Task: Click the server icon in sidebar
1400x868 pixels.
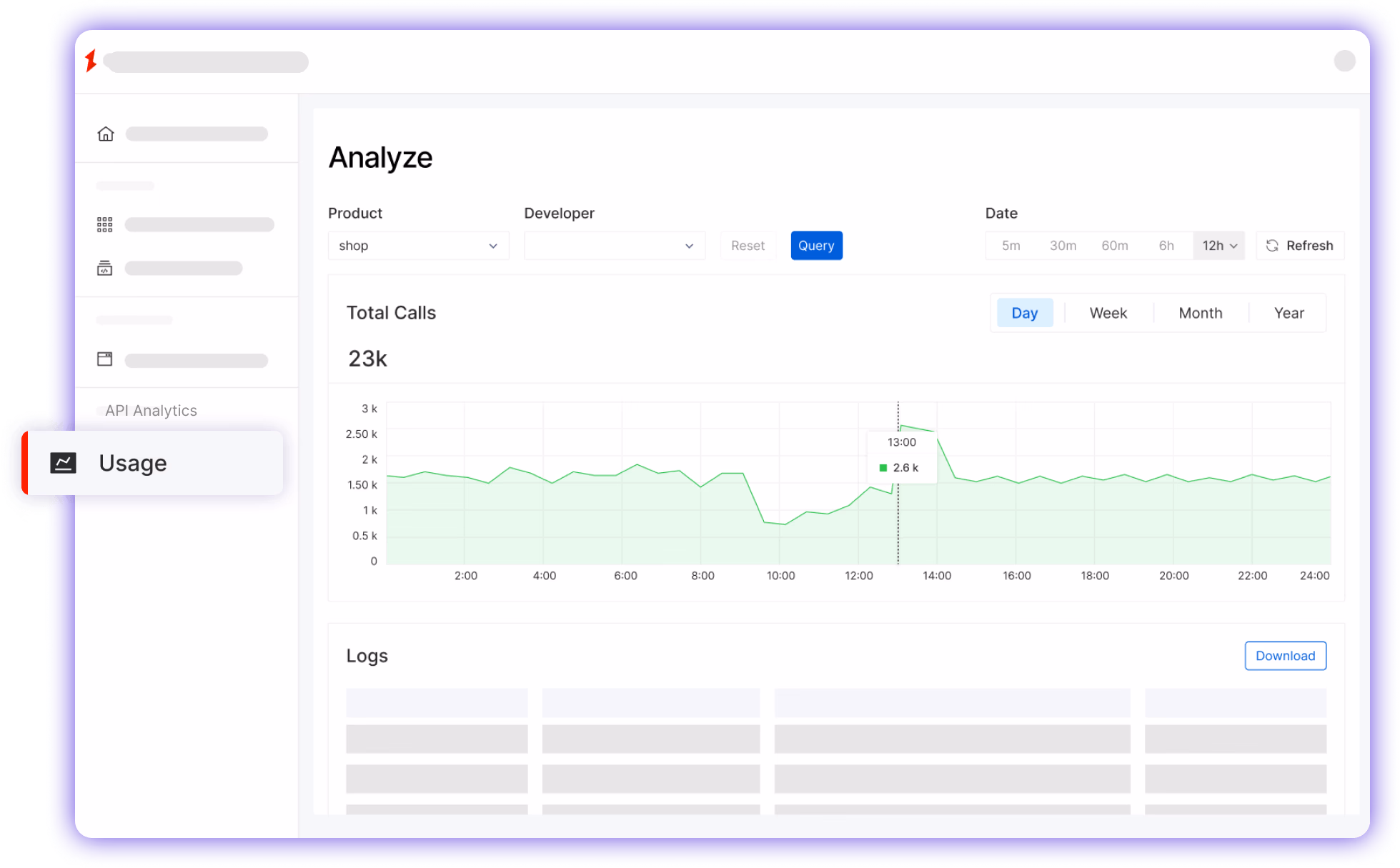Action: (105, 268)
